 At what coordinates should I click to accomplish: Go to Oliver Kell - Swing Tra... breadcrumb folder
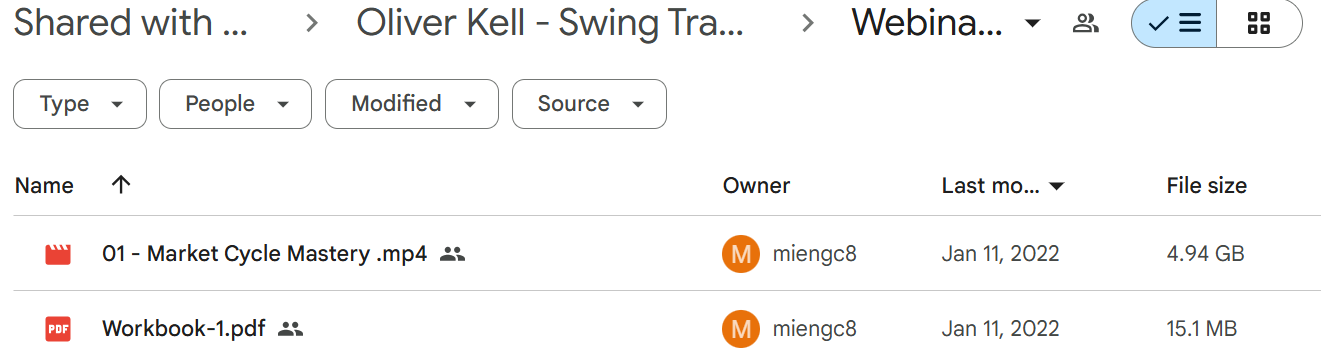coord(550,23)
